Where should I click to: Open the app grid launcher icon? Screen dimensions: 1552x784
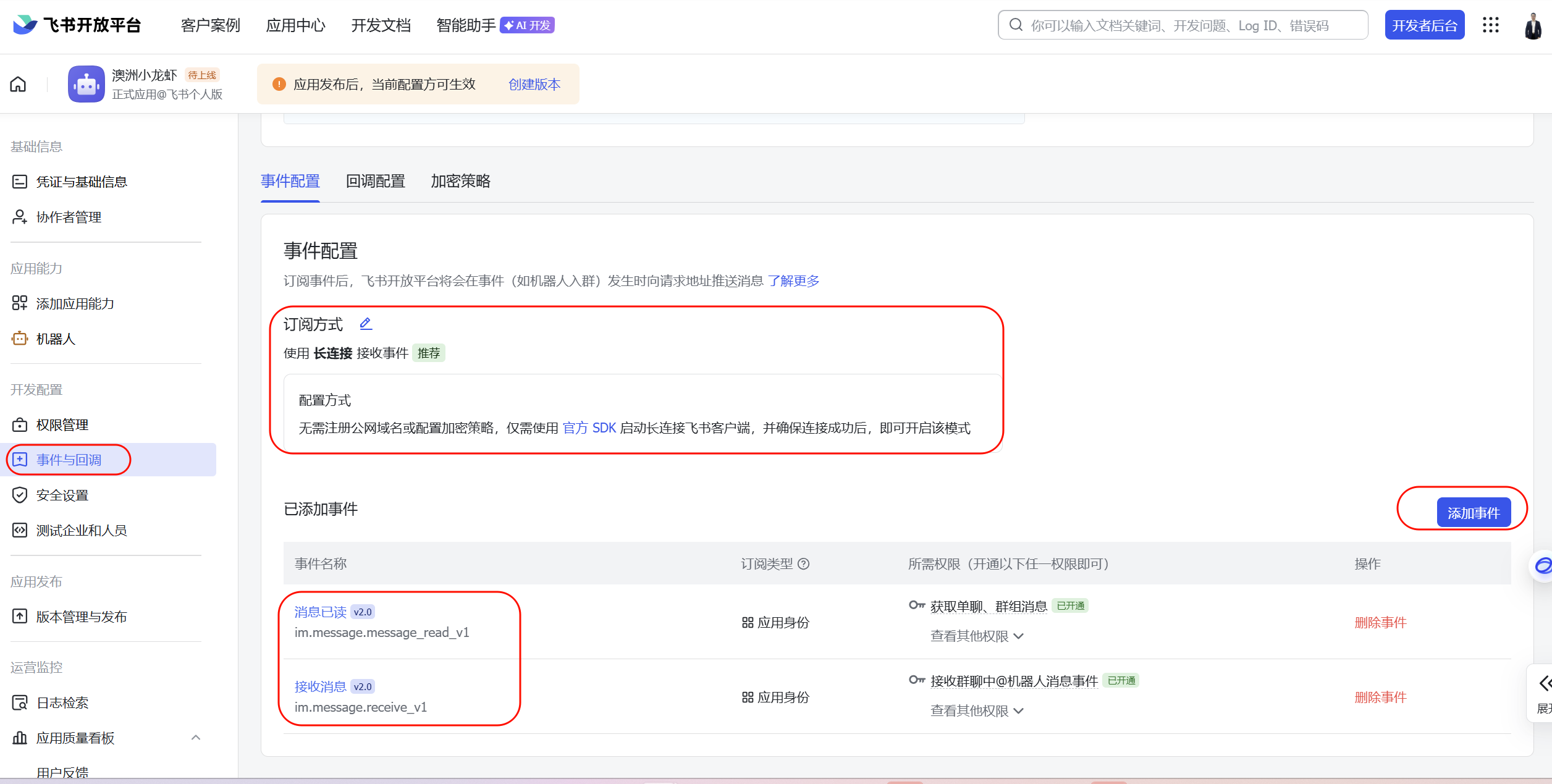click(x=1490, y=25)
